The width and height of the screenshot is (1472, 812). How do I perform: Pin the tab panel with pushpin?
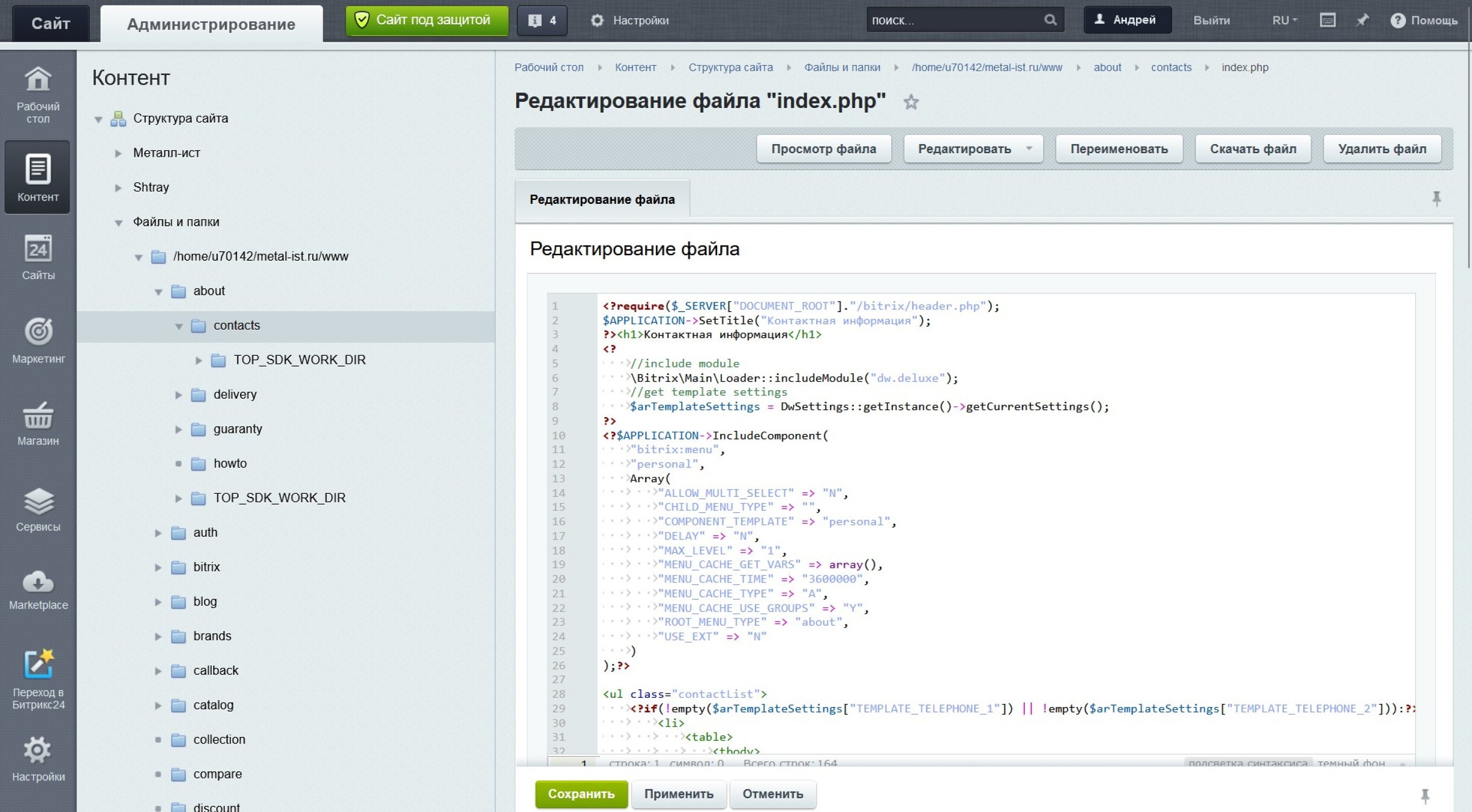tap(1436, 199)
